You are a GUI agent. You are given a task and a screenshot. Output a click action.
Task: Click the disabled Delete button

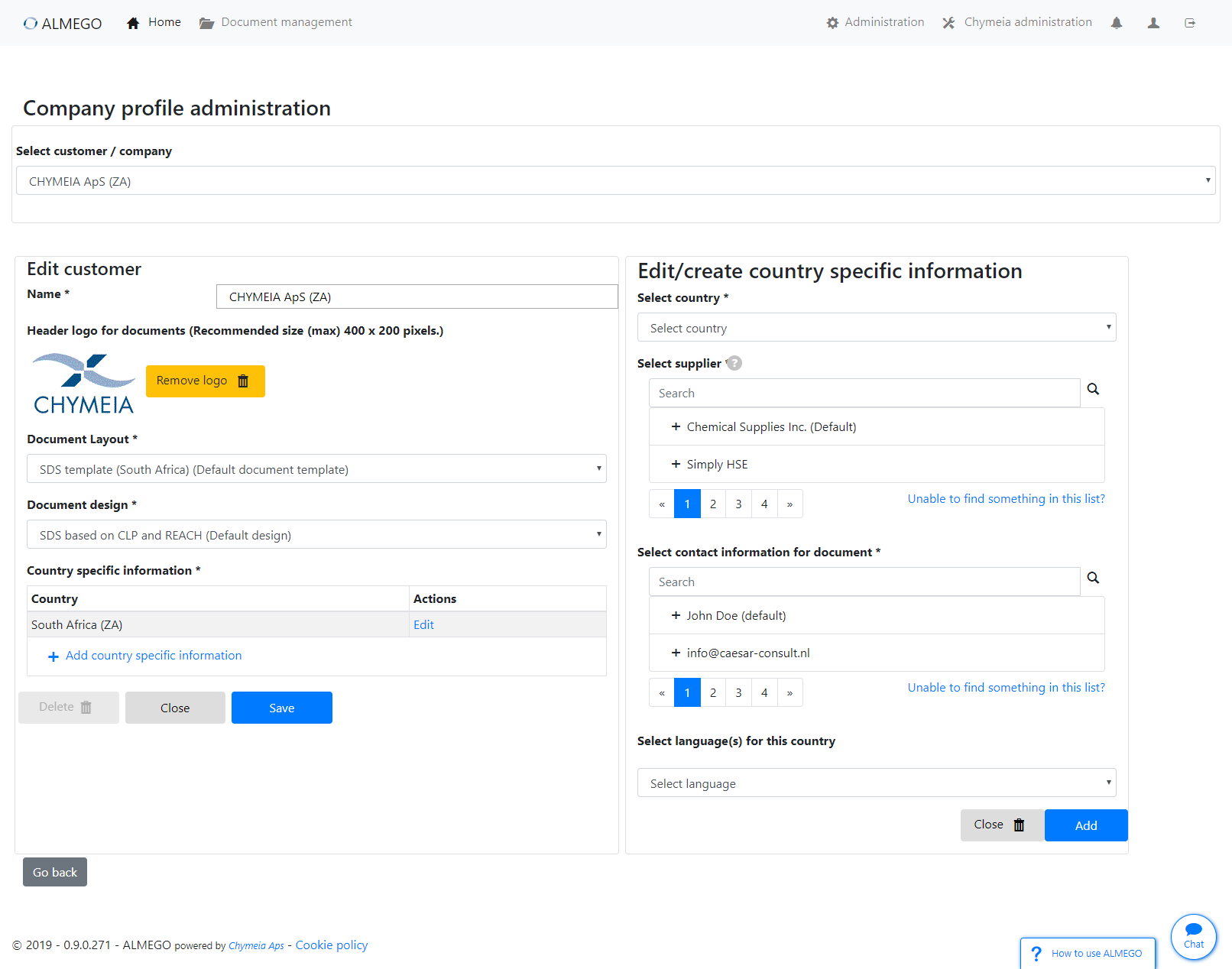coord(69,708)
